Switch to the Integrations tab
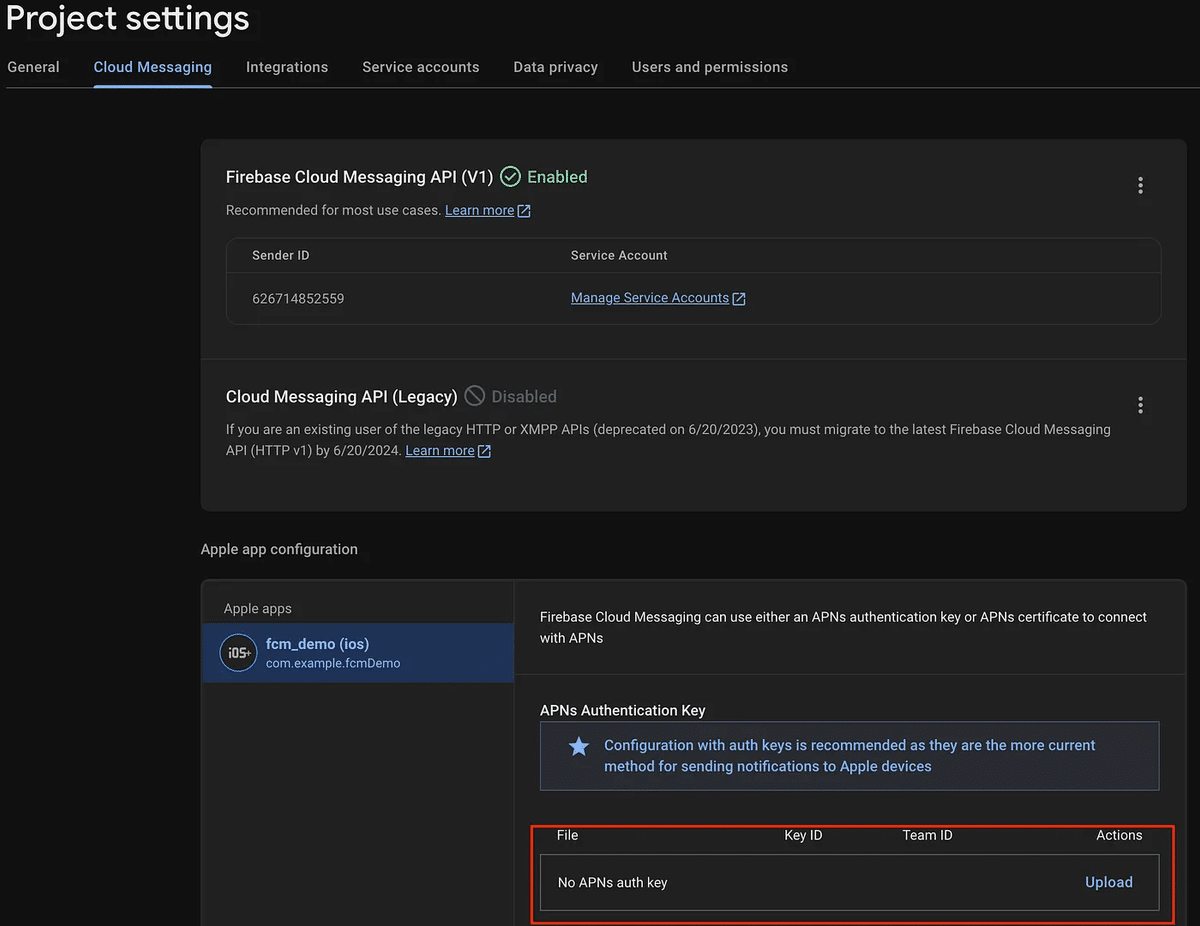 click(x=287, y=67)
